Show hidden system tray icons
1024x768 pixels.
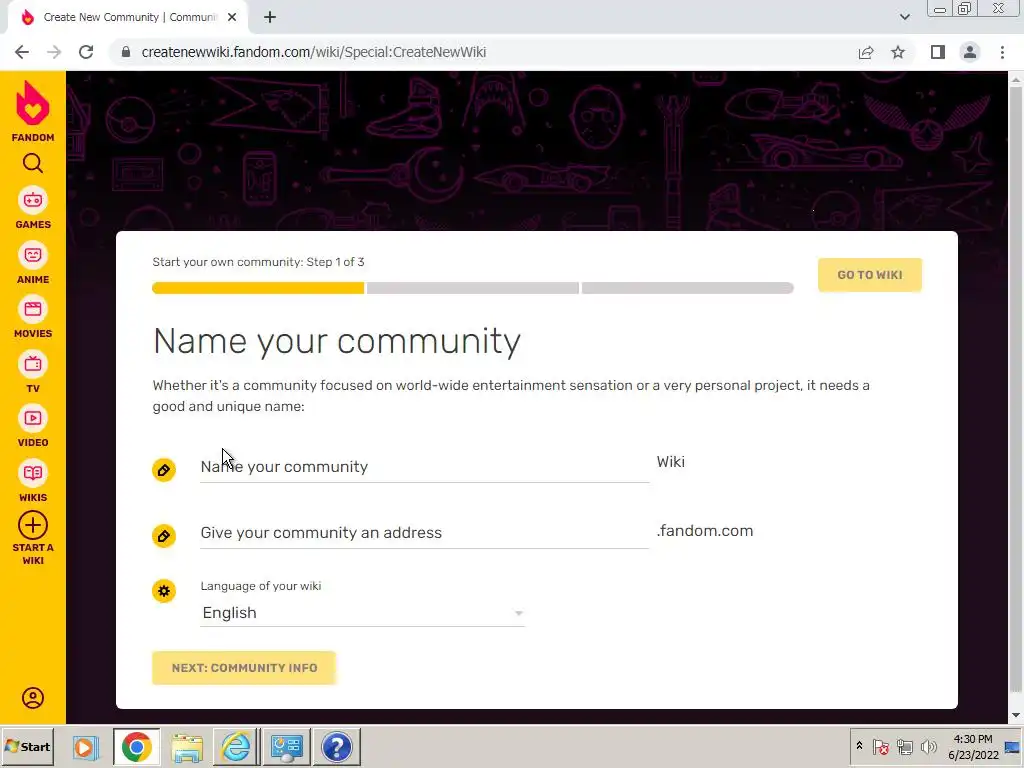[859, 746]
